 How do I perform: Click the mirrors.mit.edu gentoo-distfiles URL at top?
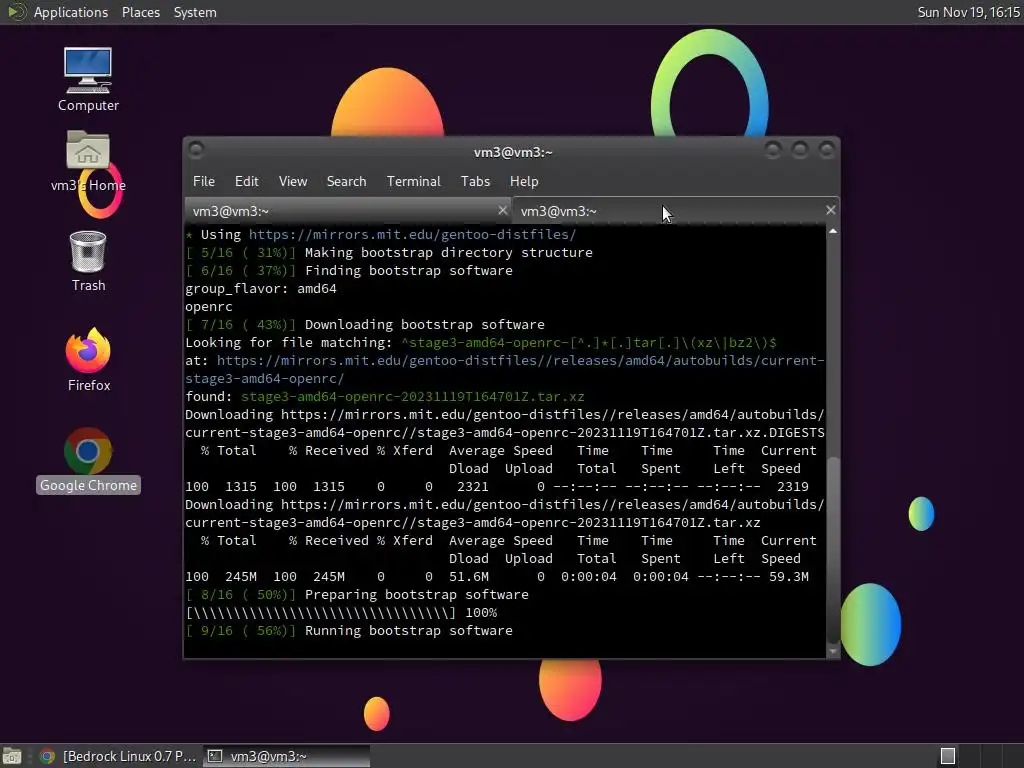(412, 234)
